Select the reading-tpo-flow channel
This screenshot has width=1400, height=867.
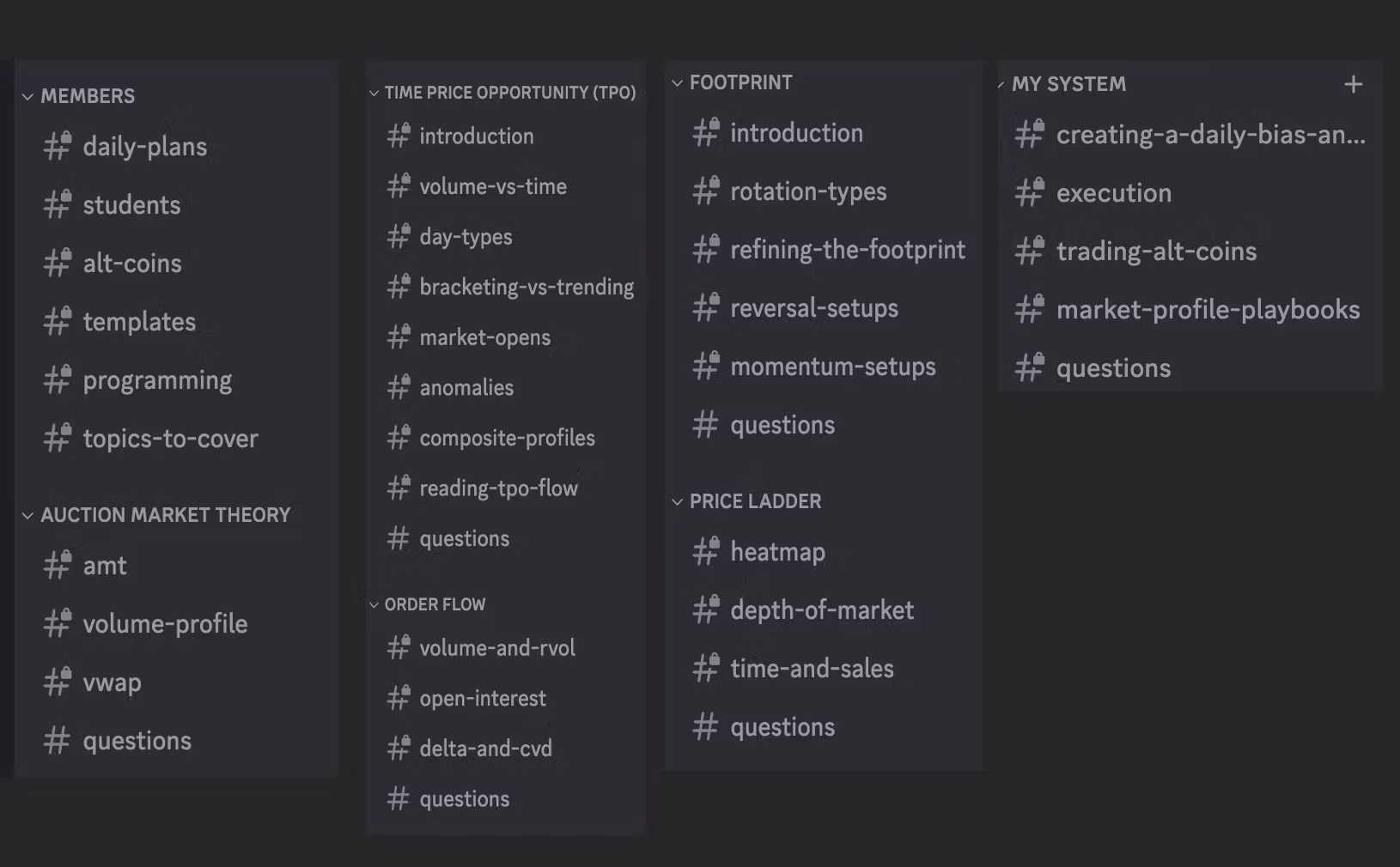498,488
